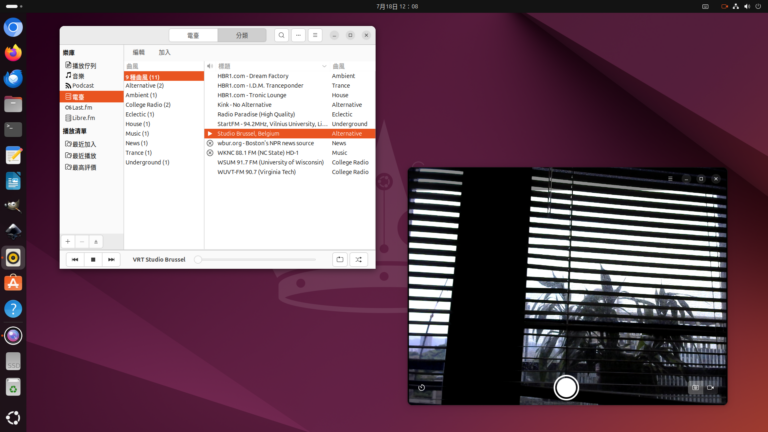The height and width of the screenshot is (432, 768).
Task: Filter by Alternative (2) genre
Action: [164, 86]
